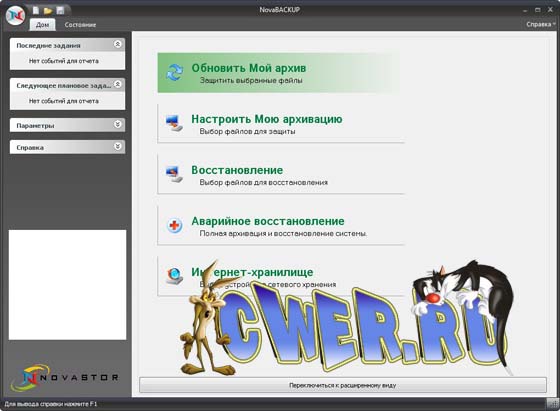Click the refresh arrows icon beside Обновить Мой архив

[x=175, y=72]
